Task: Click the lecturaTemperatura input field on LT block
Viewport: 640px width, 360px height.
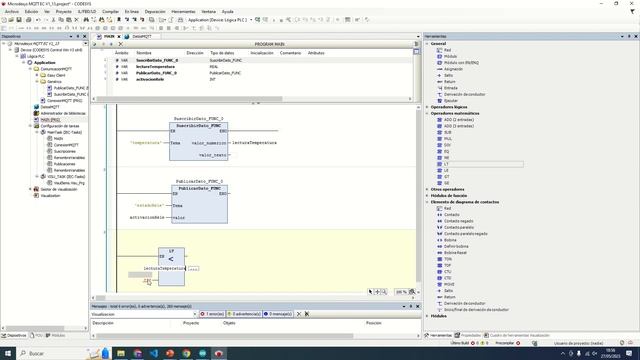Action: (164, 269)
